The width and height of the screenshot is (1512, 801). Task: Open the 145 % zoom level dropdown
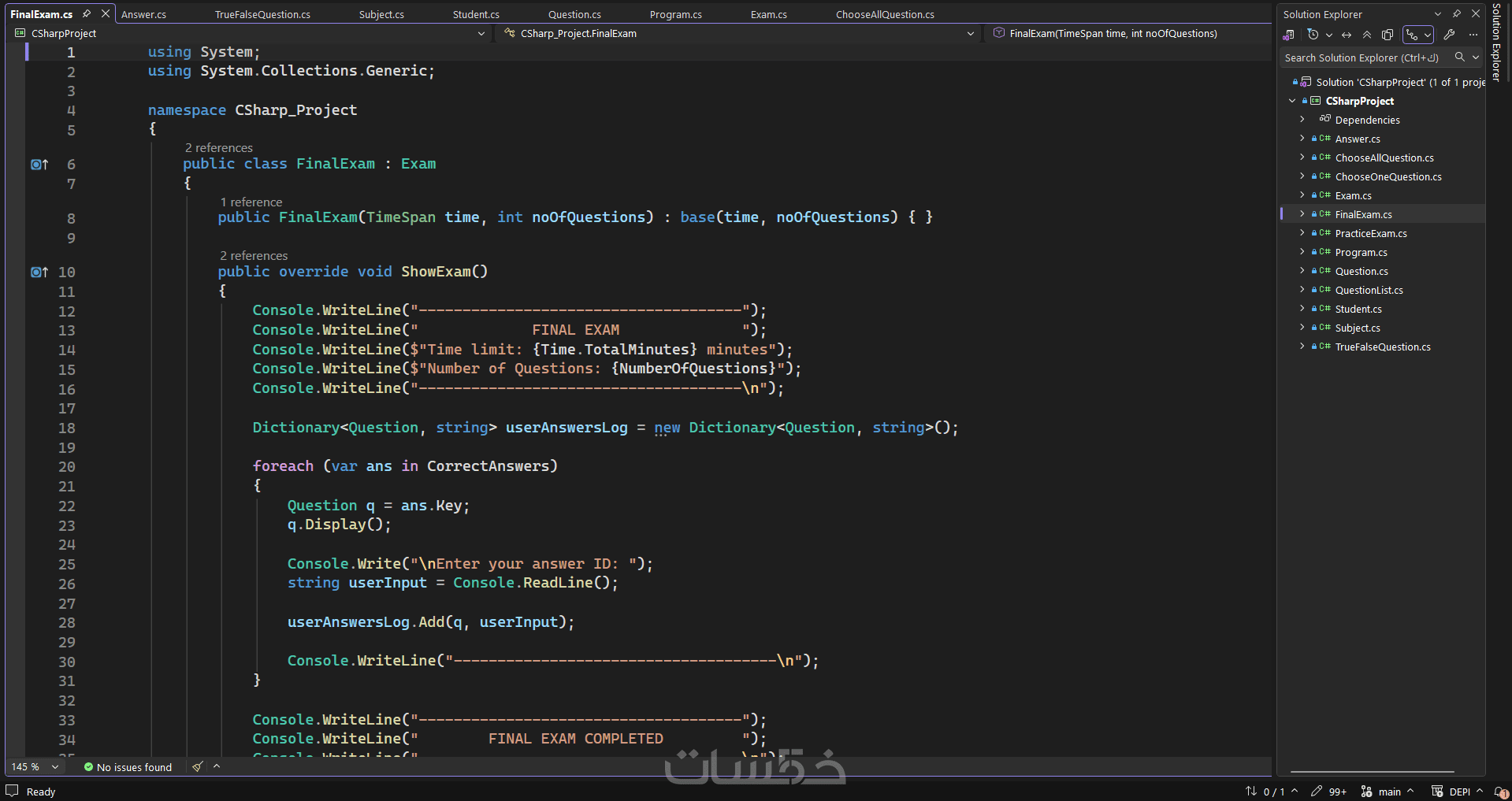coord(35,766)
